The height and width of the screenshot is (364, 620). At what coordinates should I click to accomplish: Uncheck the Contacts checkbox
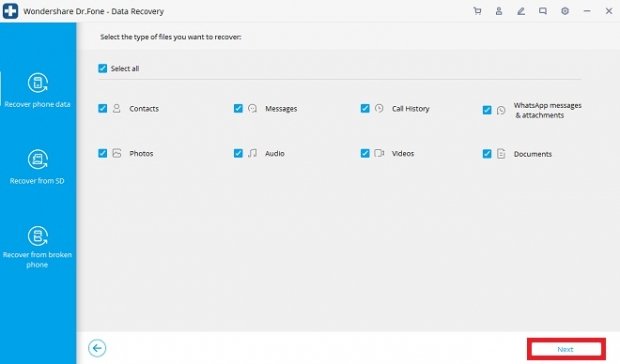pos(102,108)
